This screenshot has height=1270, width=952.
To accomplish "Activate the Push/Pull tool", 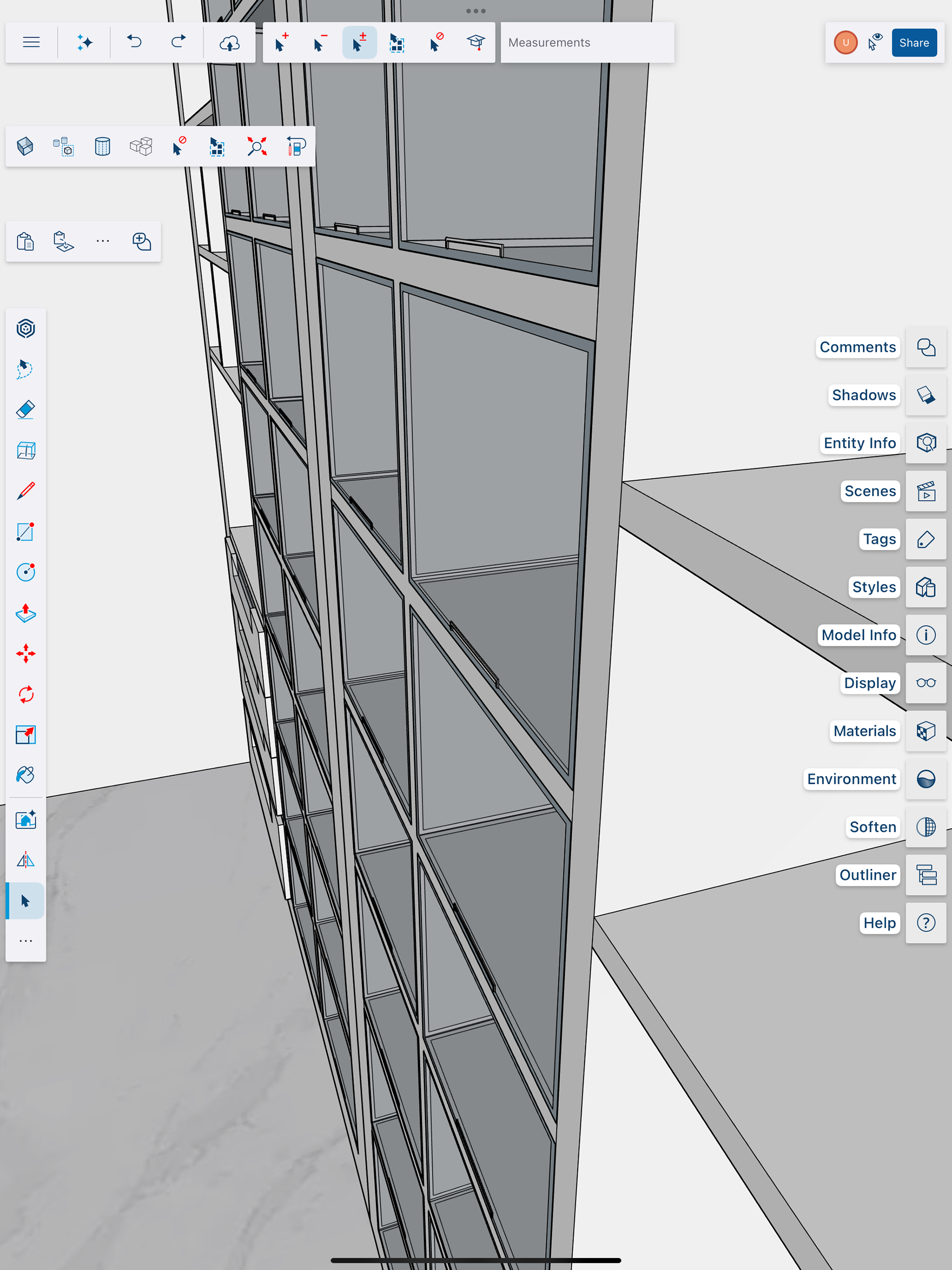I will tap(26, 613).
